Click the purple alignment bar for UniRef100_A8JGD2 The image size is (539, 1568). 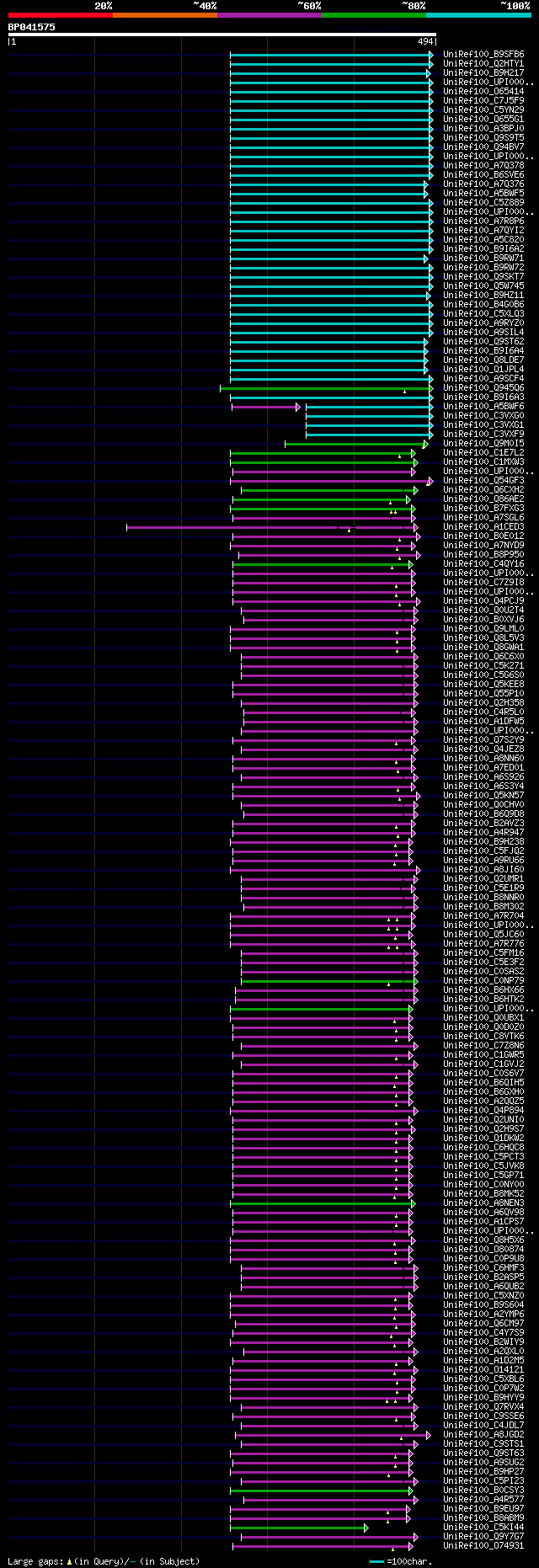click(x=333, y=1435)
